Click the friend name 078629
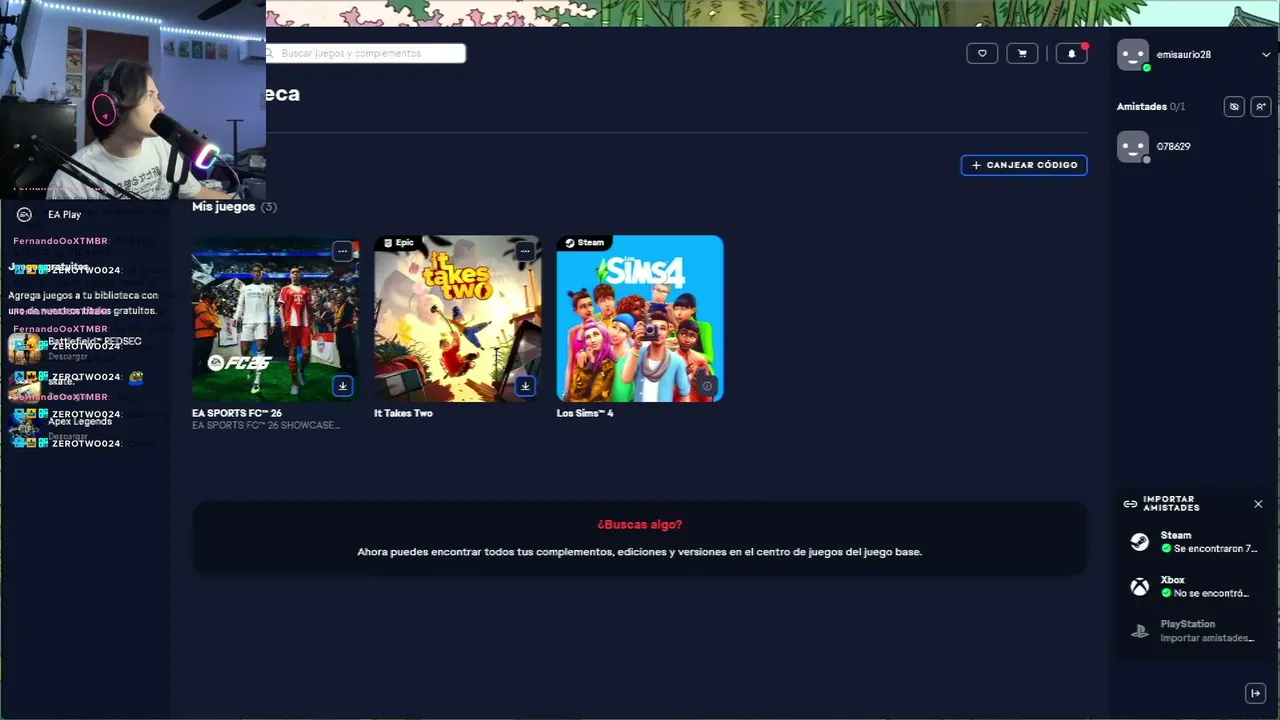Viewport: 1280px width, 720px height. [1173, 146]
